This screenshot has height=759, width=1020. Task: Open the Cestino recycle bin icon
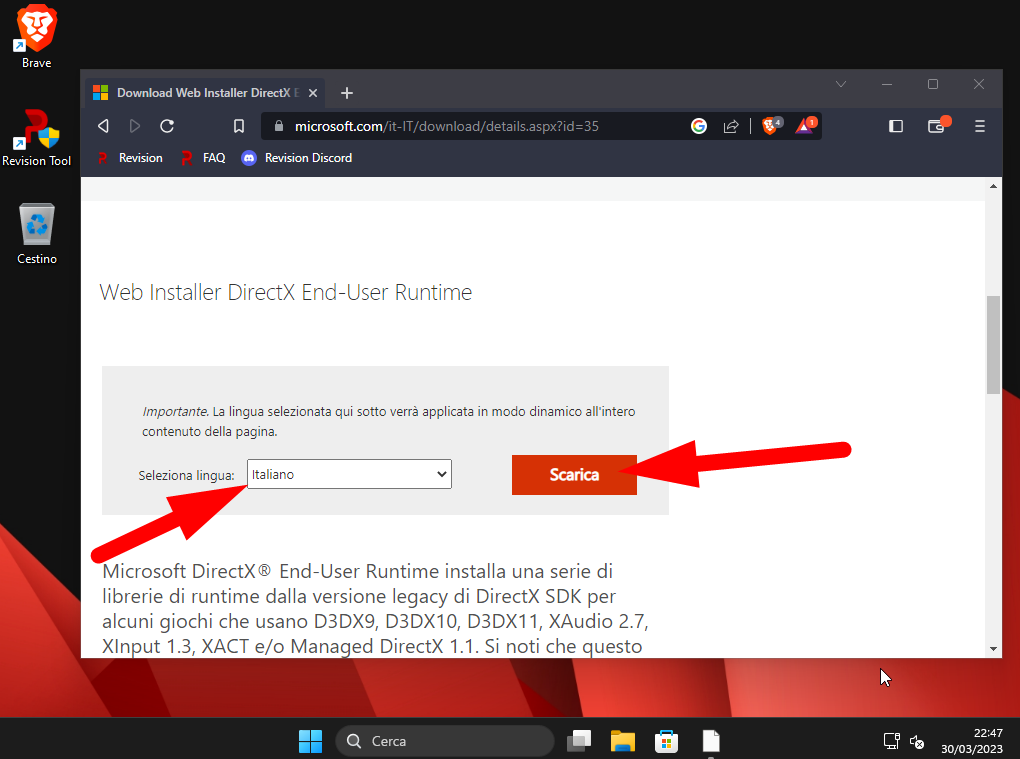coord(36,233)
